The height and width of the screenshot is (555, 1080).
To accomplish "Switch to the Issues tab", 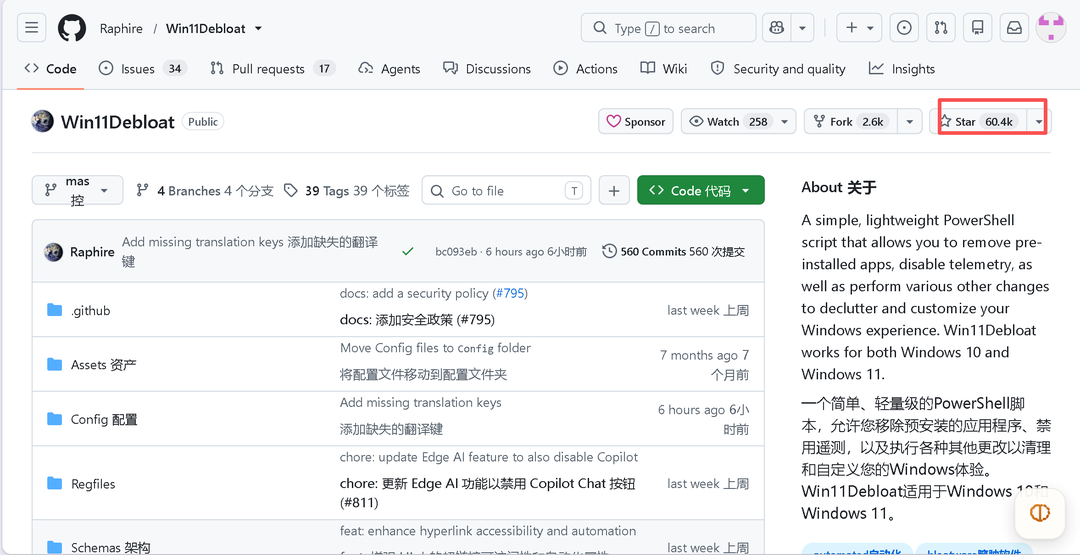I will point(143,69).
